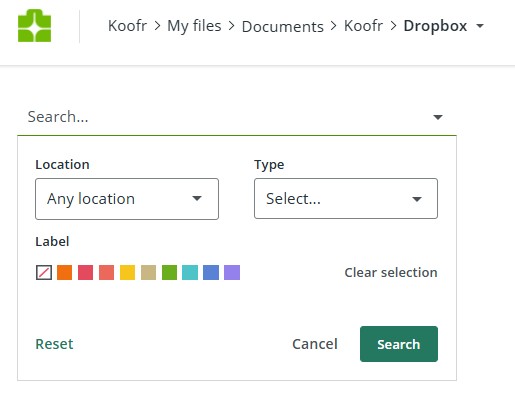The image size is (515, 394).
Task: Select the no-label crossed swatch
Action: pos(44,272)
